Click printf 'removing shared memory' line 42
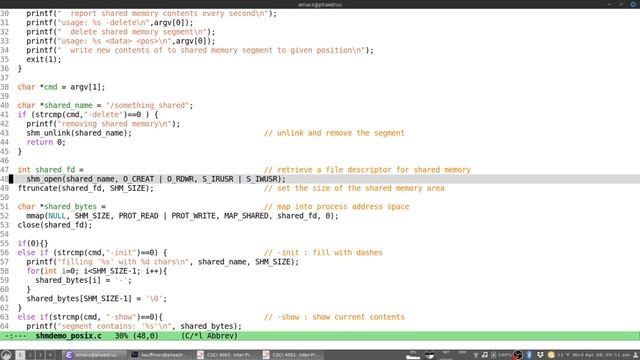Image resolution: width=640 pixels, height=360 pixels. 103,124
